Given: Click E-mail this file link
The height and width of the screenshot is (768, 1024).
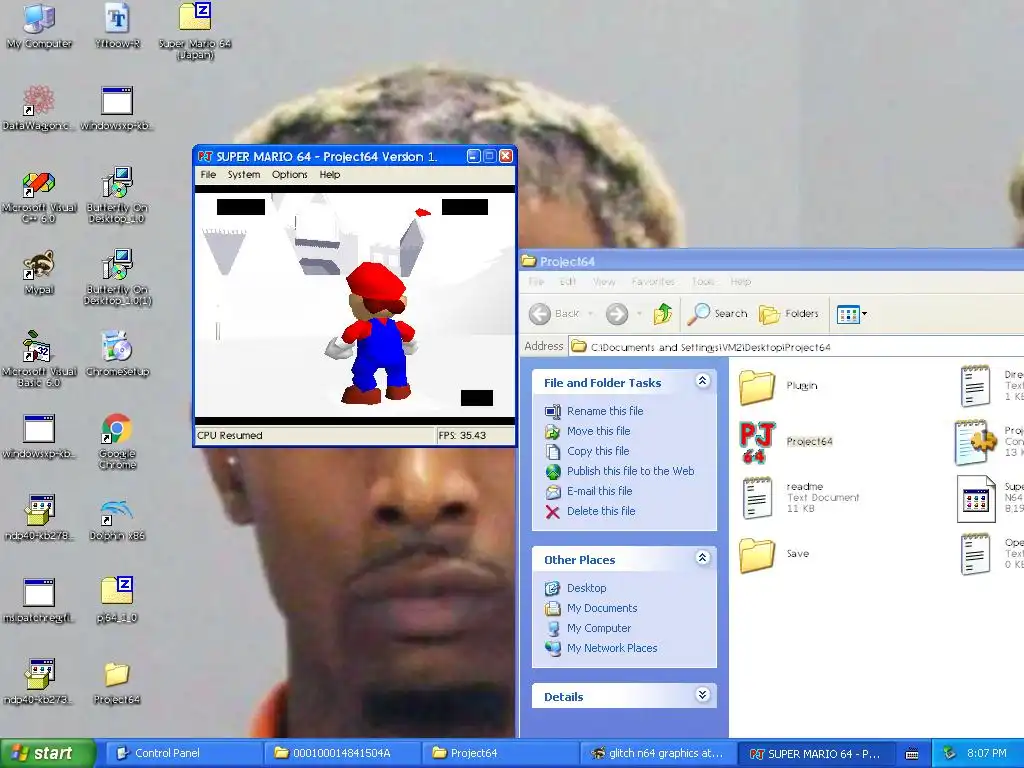Looking at the screenshot, I should pos(600,491).
